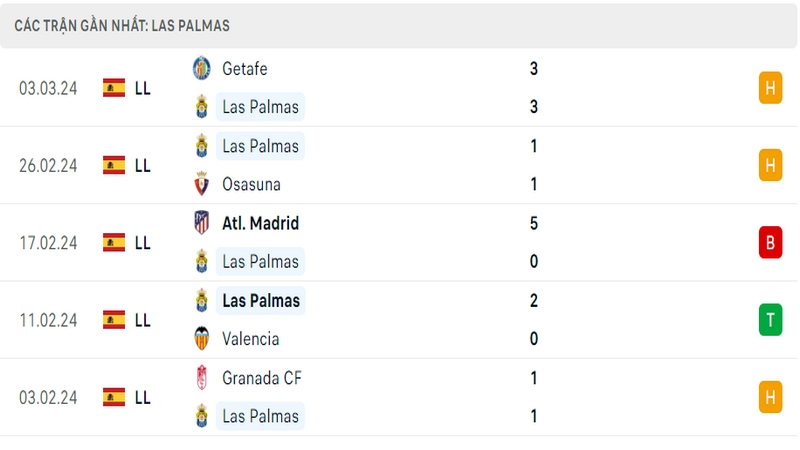Click the H badge for the Granada match

(770, 397)
